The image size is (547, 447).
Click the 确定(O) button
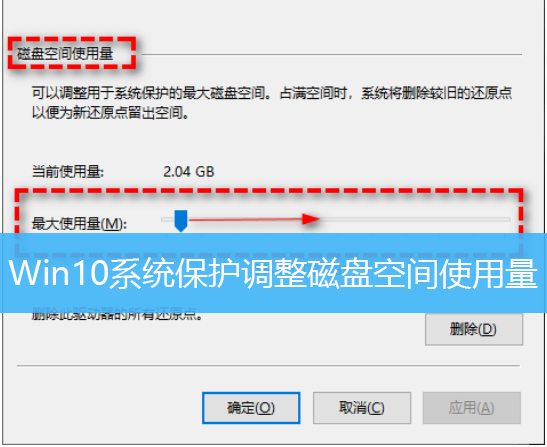[251, 408]
